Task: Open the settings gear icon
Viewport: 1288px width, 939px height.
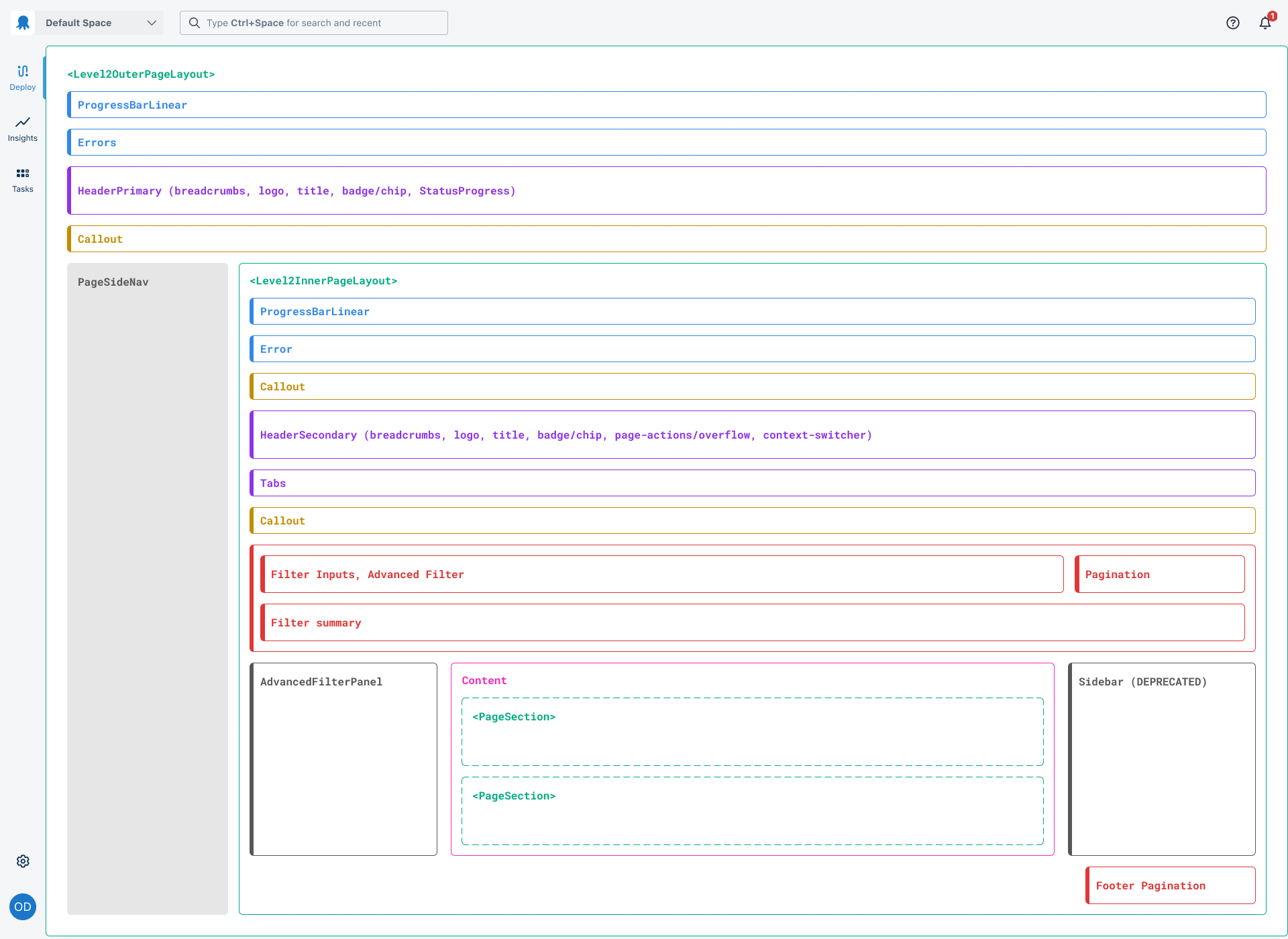Action: (23, 861)
